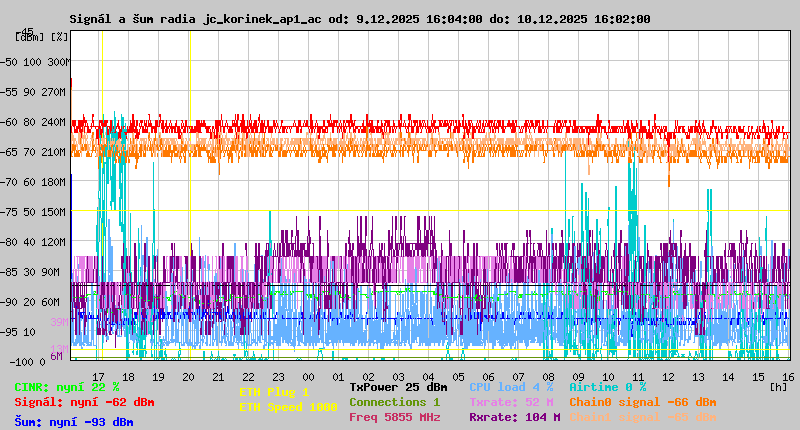
Task: Click the CINR legend entry in green
Action: pyautogui.click(x=67, y=387)
